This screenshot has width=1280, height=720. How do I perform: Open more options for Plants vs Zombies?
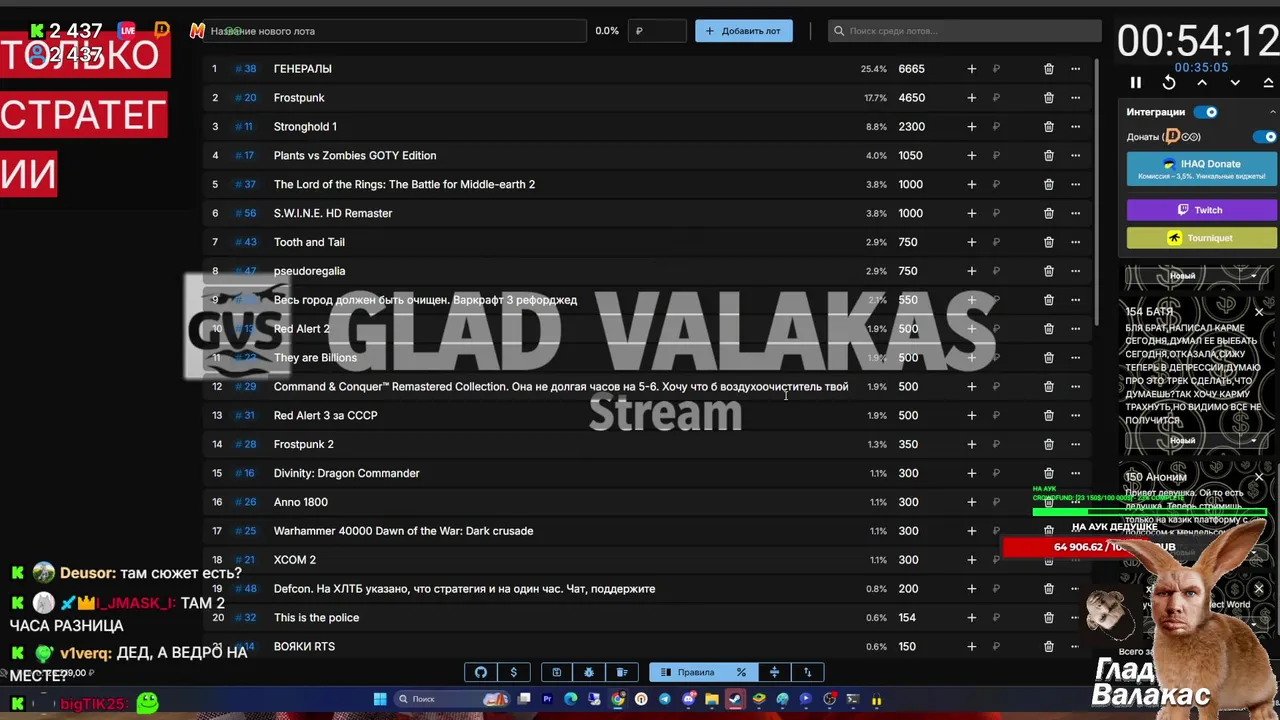click(1076, 156)
